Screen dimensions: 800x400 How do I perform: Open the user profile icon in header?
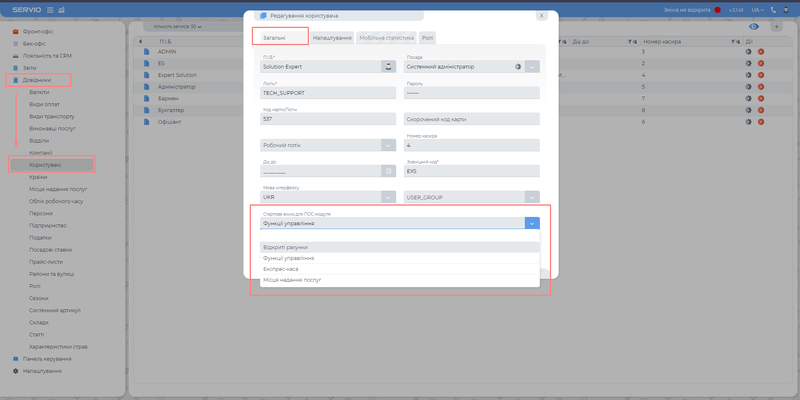pos(787,10)
